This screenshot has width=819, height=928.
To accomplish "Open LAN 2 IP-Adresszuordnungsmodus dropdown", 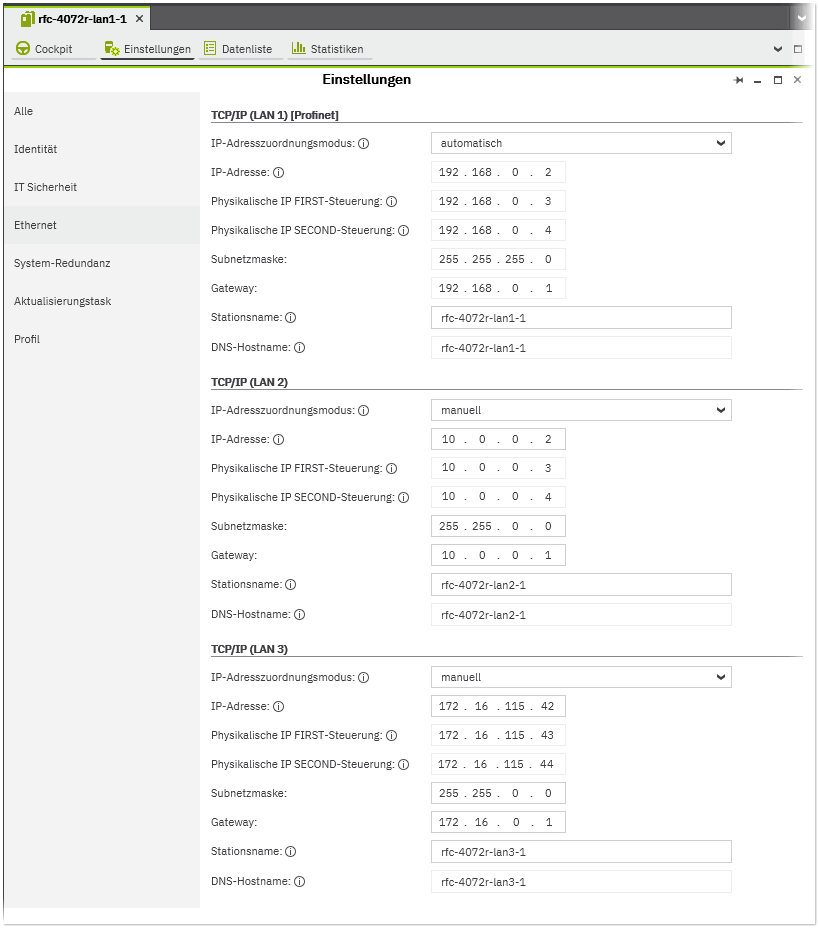I will click(x=581, y=410).
